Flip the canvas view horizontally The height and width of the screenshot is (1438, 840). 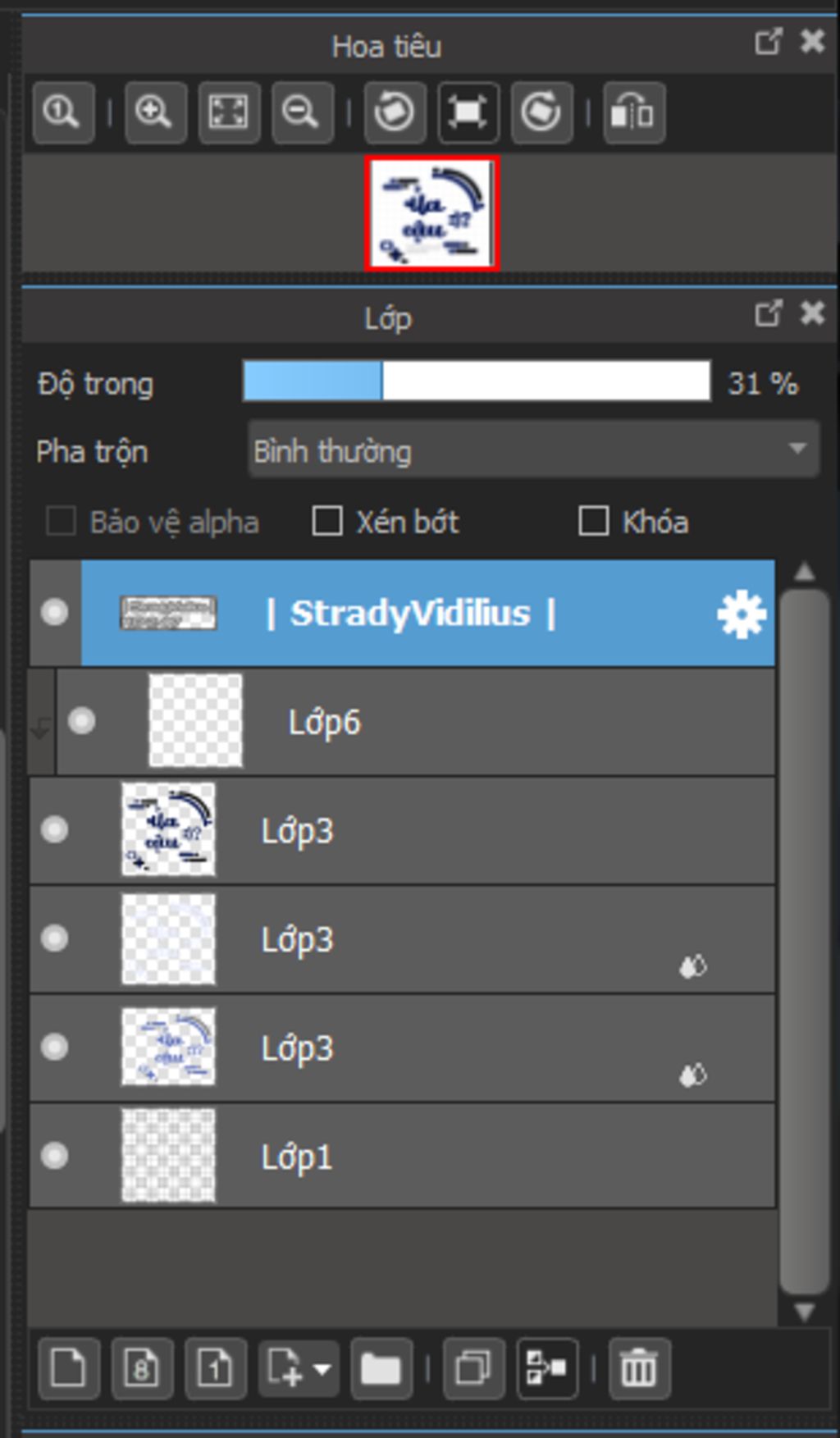(x=633, y=112)
